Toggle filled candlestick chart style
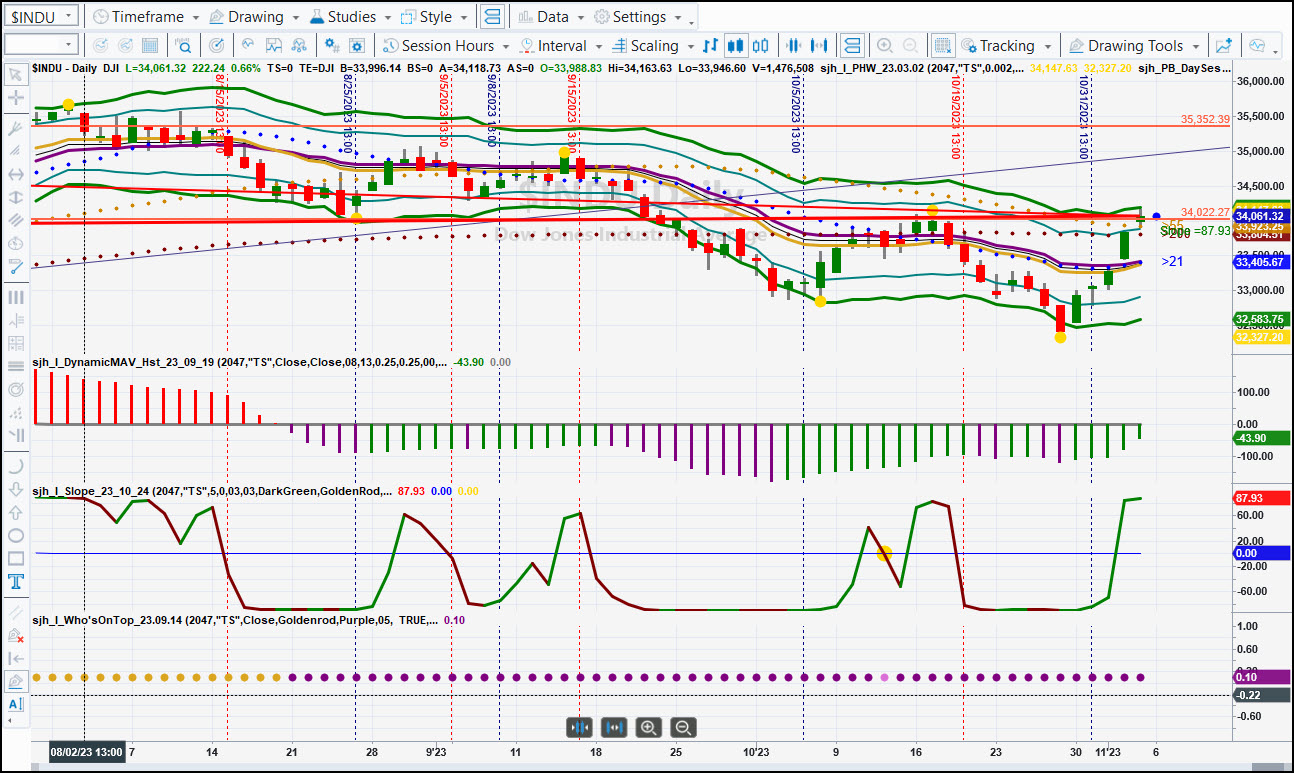The height and width of the screenshot is (773, 1294). tap(736, 46)
